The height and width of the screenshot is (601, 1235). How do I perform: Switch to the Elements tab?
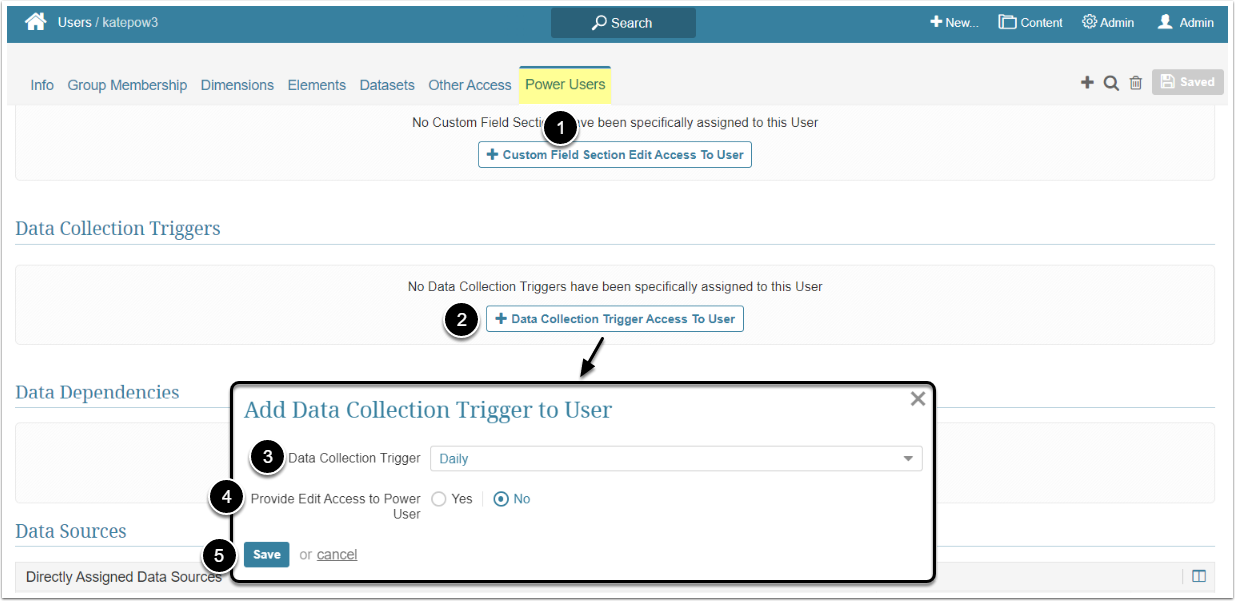pos(317,85)
